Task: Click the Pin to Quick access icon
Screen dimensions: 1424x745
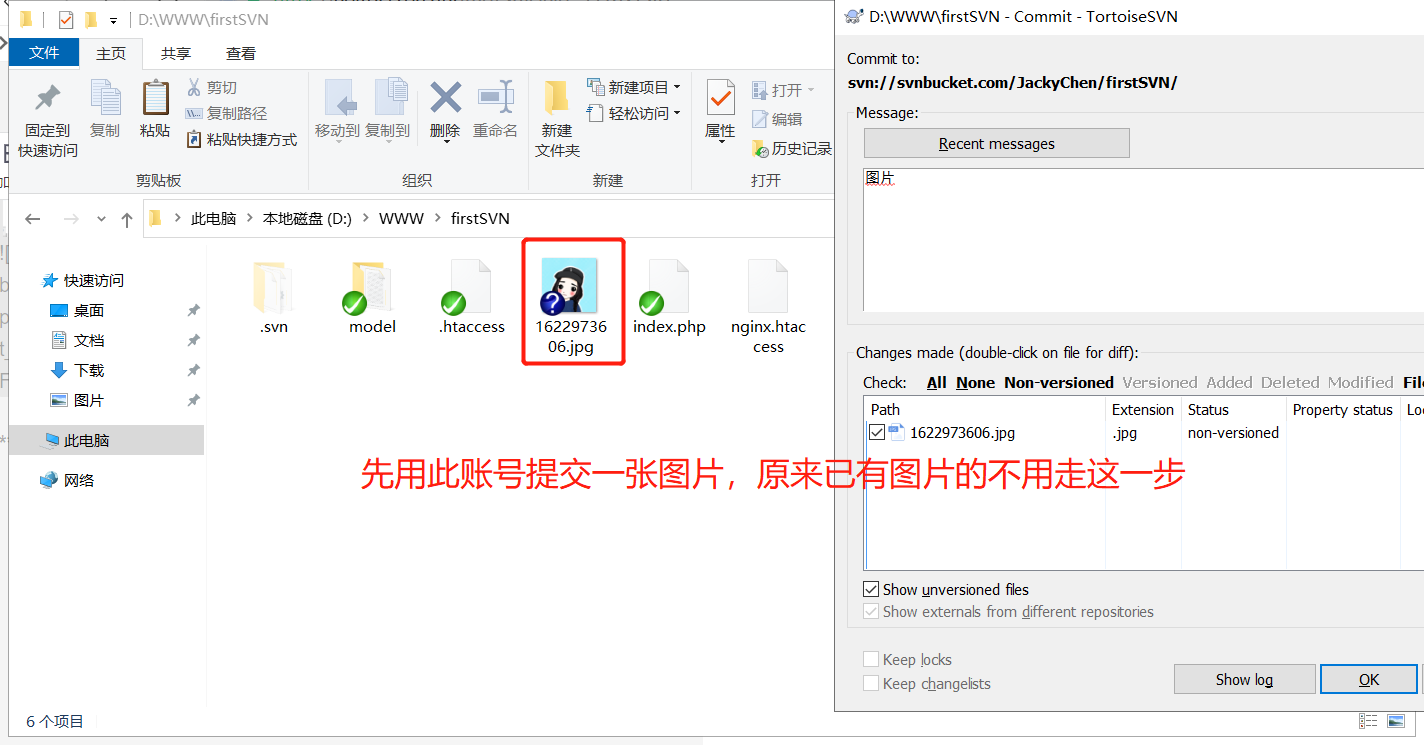Action: [x=47, y=99]
